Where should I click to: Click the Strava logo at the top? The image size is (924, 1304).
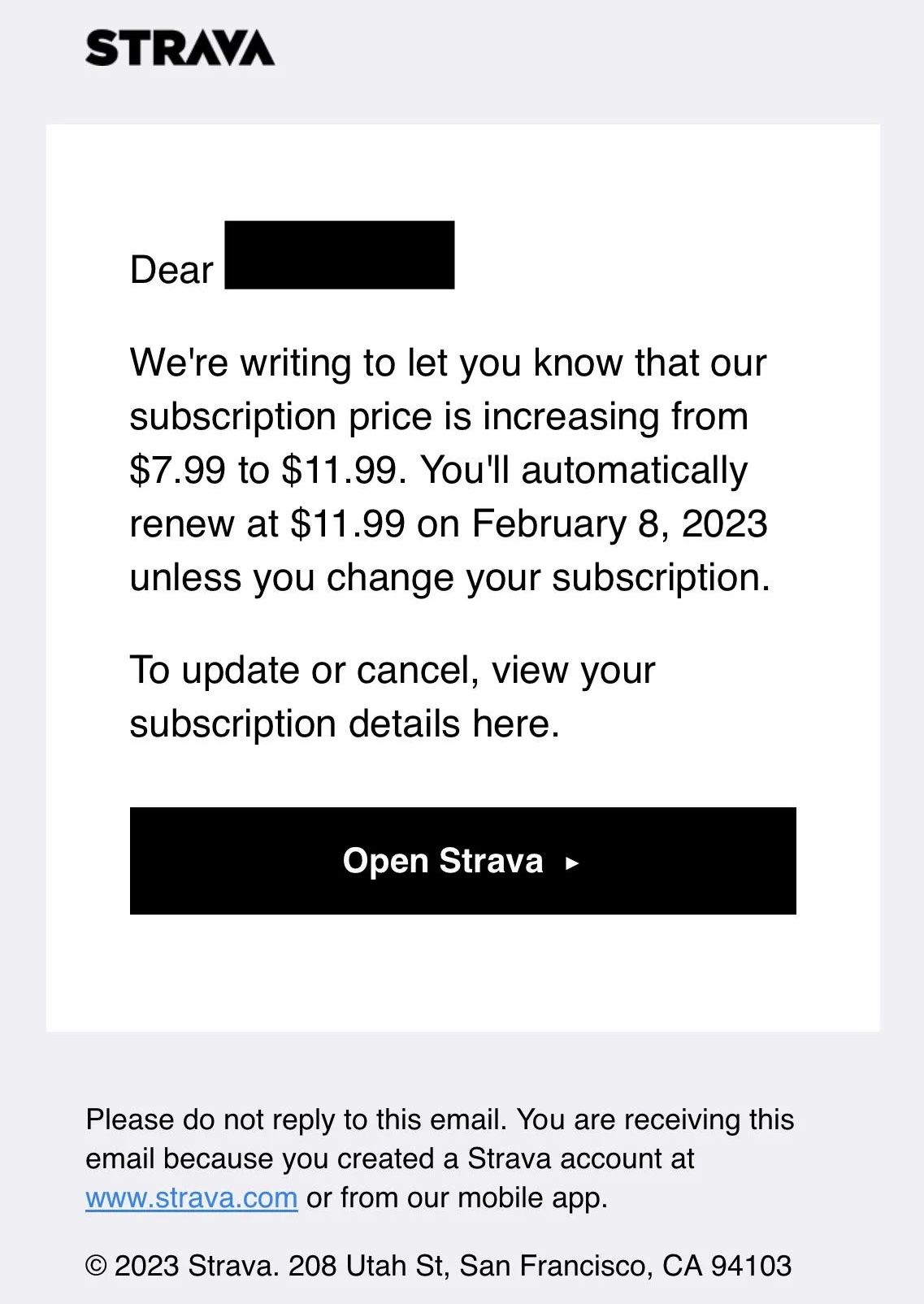[x=180, y=48]
